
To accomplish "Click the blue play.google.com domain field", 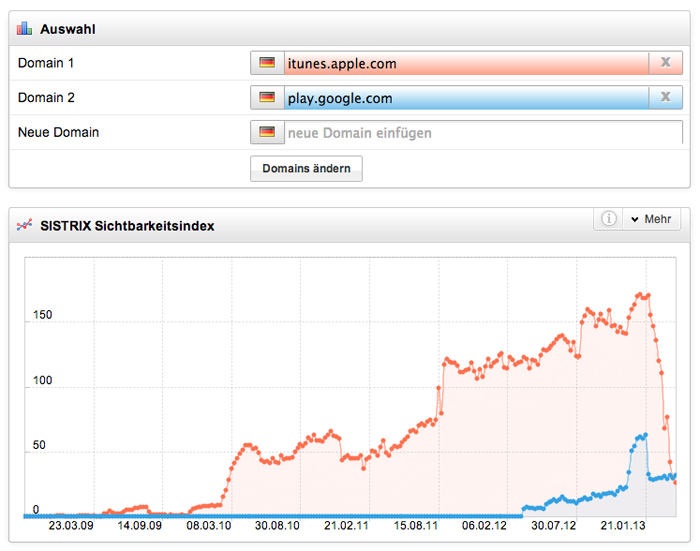I will (x=466, y=98).
